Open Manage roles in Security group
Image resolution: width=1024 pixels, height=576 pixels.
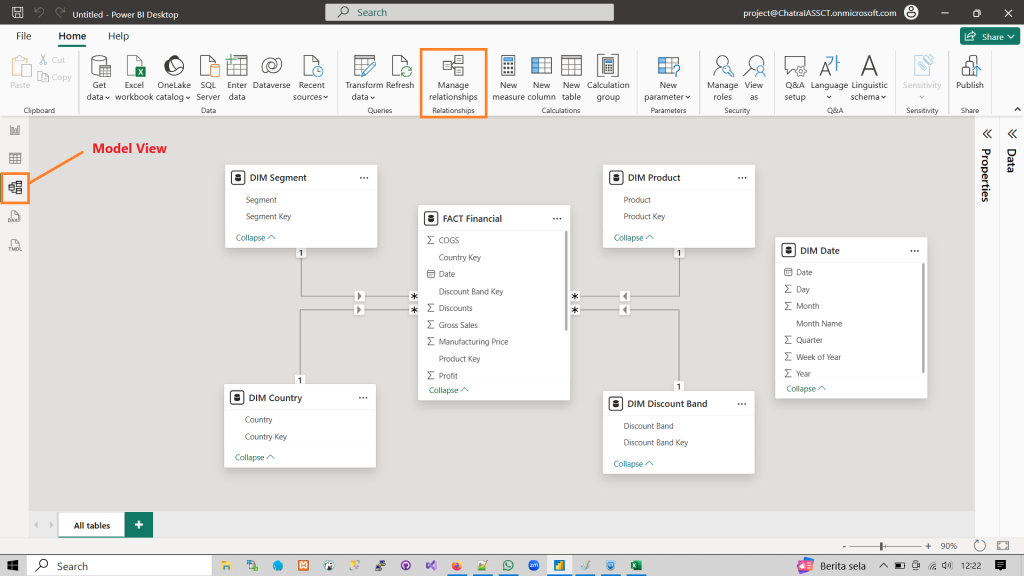pyautogui.click(x=722, y=77)
